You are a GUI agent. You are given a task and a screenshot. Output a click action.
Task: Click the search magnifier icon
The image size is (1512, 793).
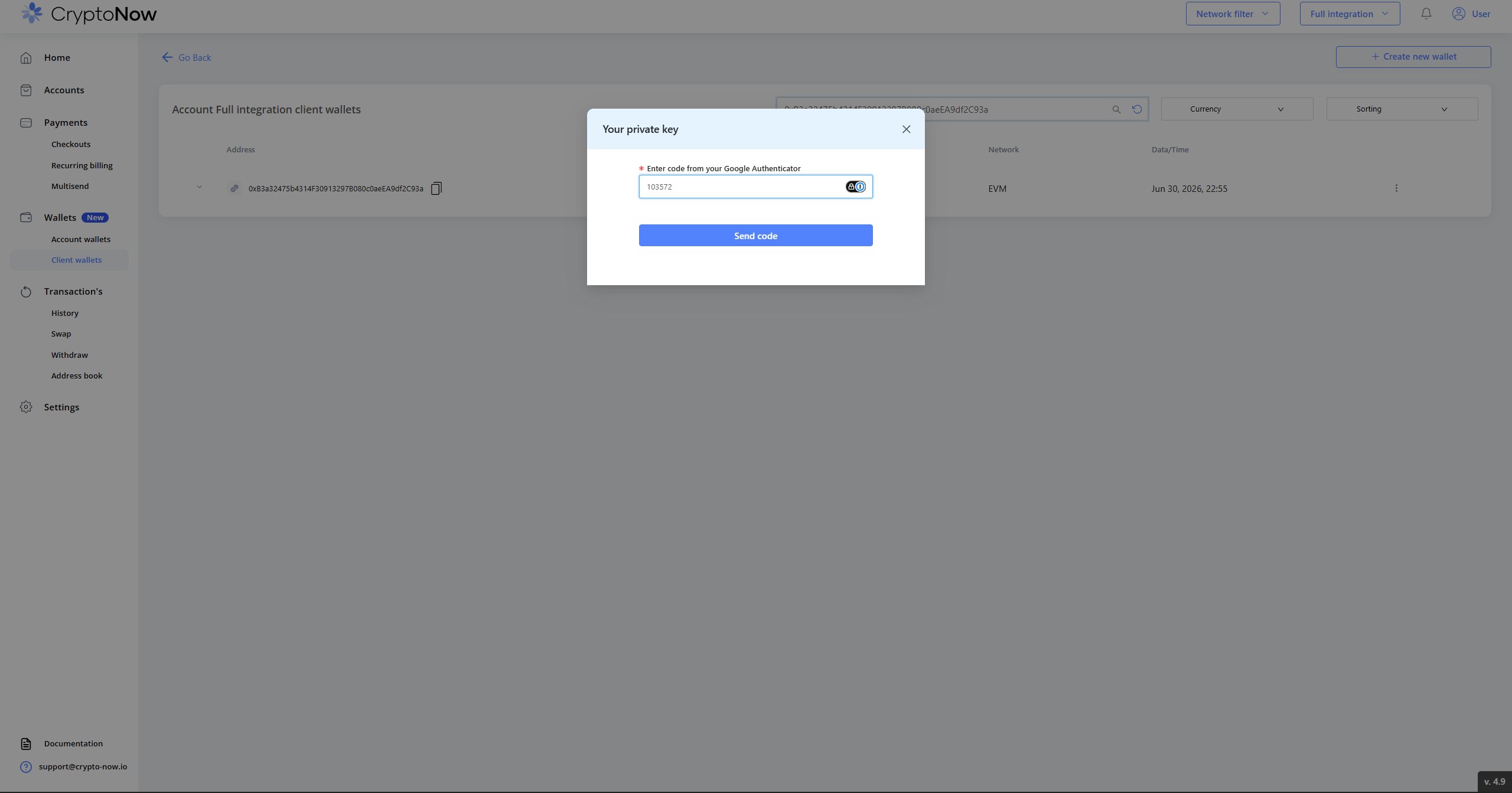pos(1116,109)
